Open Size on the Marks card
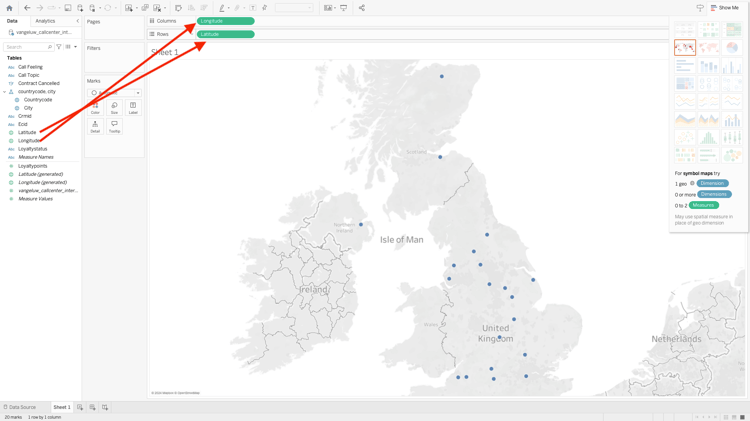 (114, 108)
